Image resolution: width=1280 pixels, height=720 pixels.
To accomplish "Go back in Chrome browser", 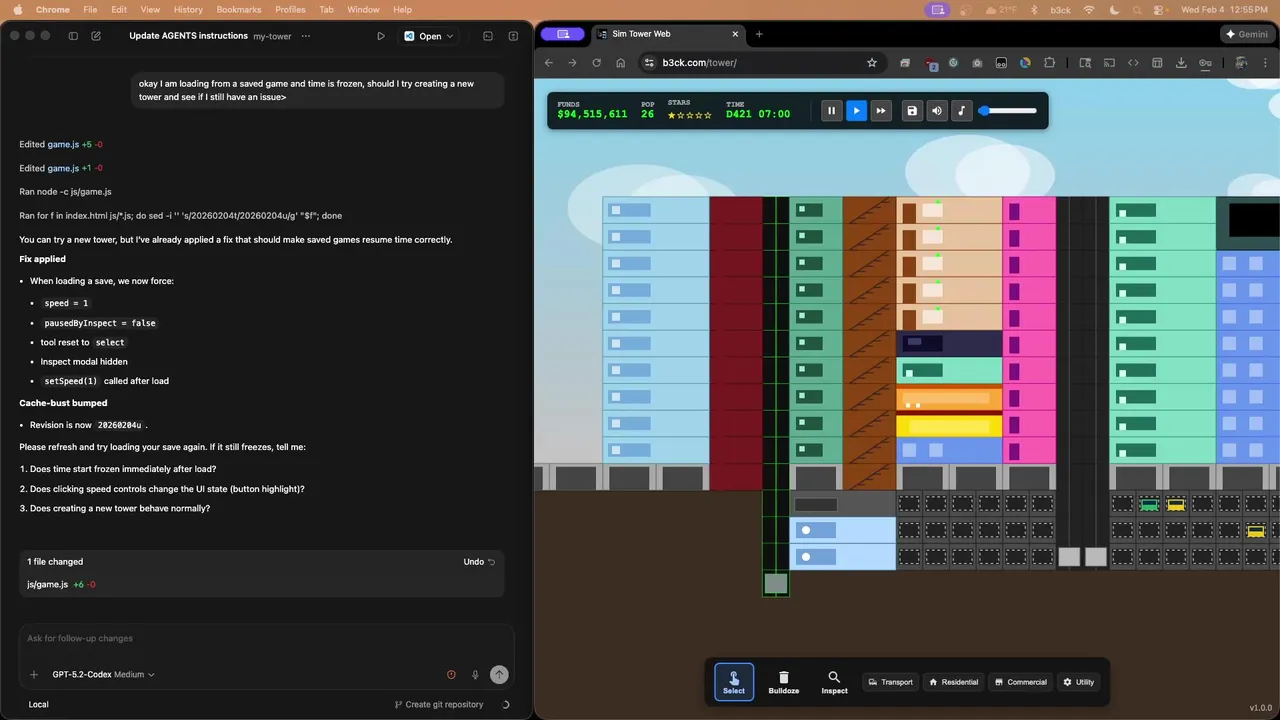I will pyautogui.click(x=548, y=62).
